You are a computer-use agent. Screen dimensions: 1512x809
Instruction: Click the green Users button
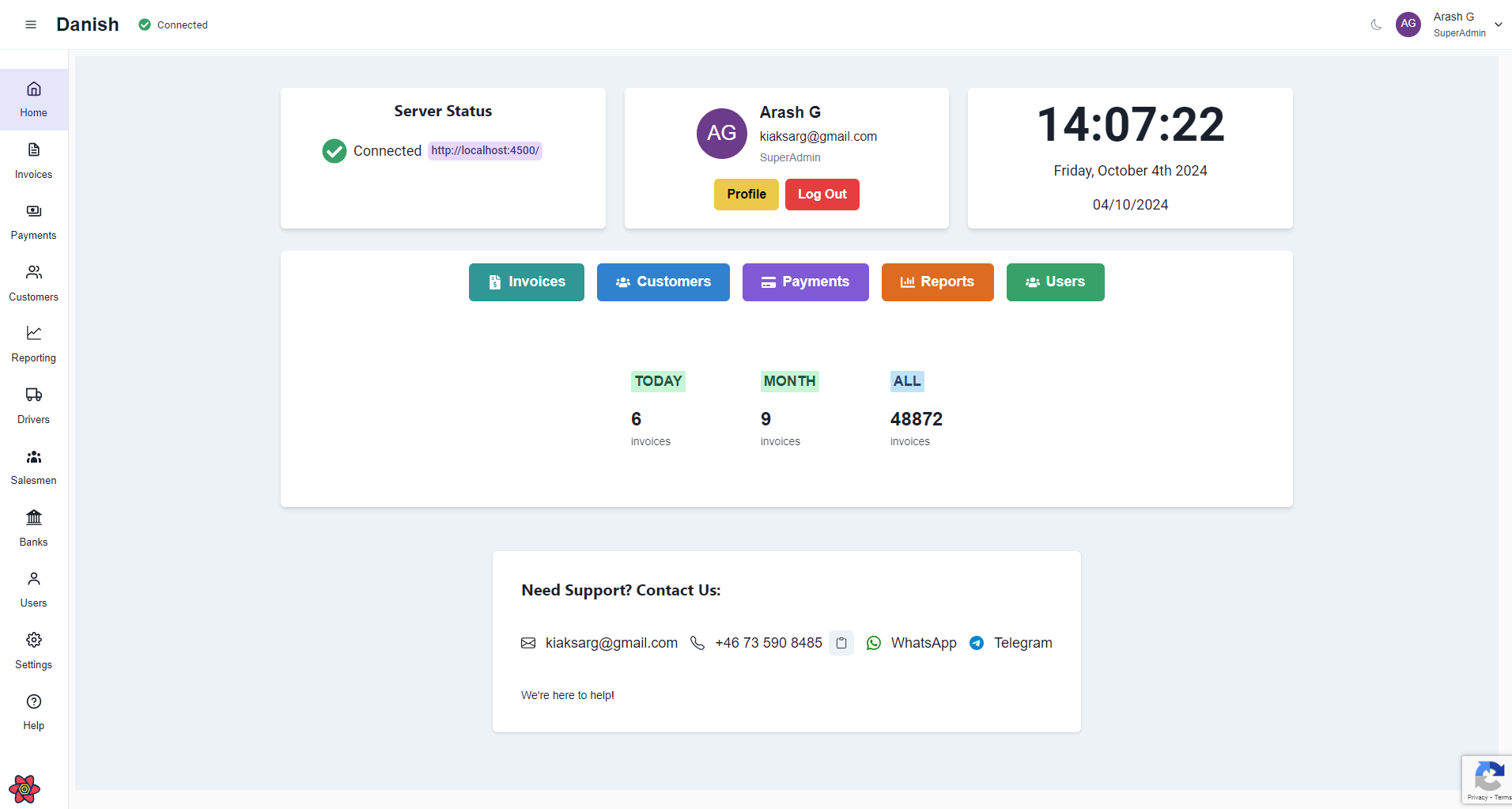(x=1056, y=282)
